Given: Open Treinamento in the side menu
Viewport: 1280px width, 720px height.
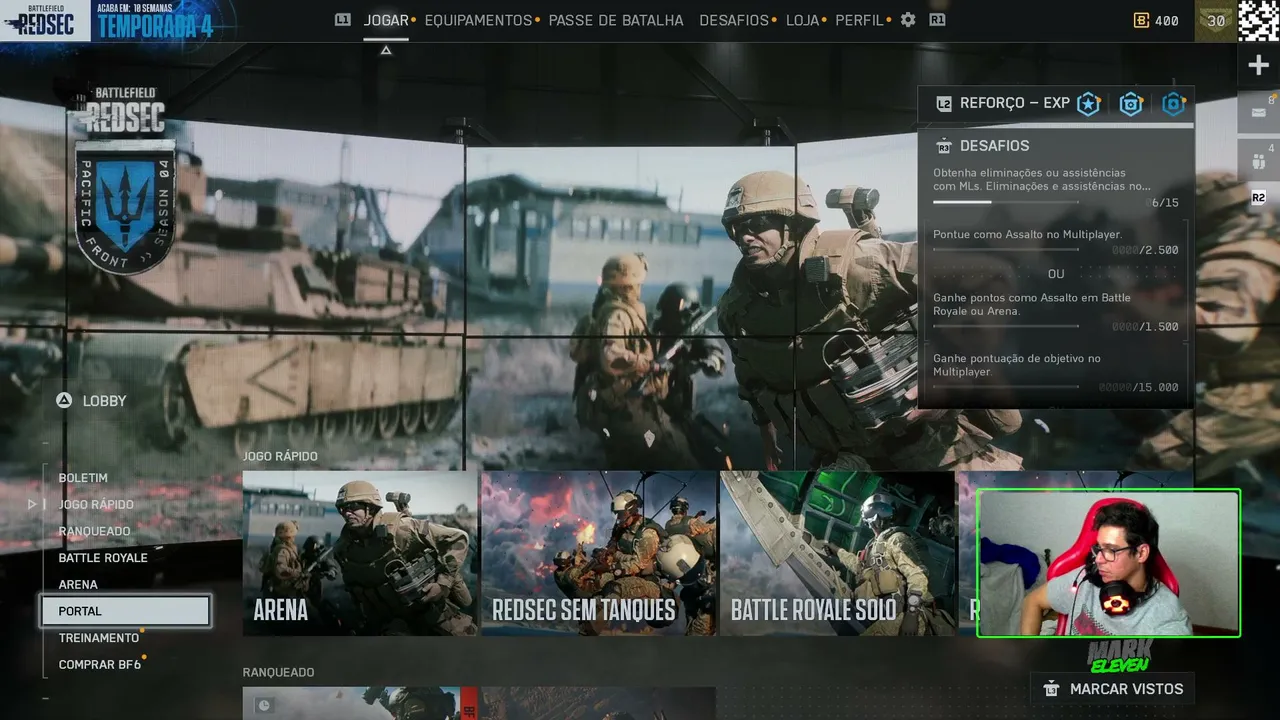Looking at the screenshot, I should click(x=99, y=638).
